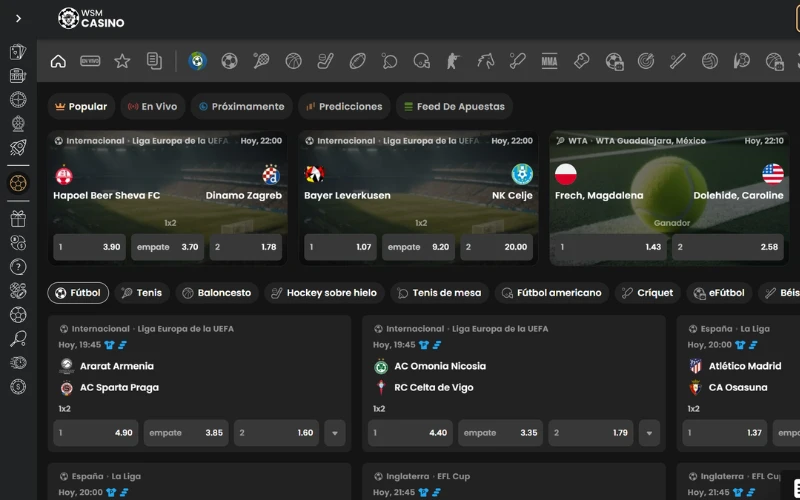Image resolution: width=800 pixels, height=500 pixels.
Task: Open the question mark help sidebar icon
Action: click(18, 267)
